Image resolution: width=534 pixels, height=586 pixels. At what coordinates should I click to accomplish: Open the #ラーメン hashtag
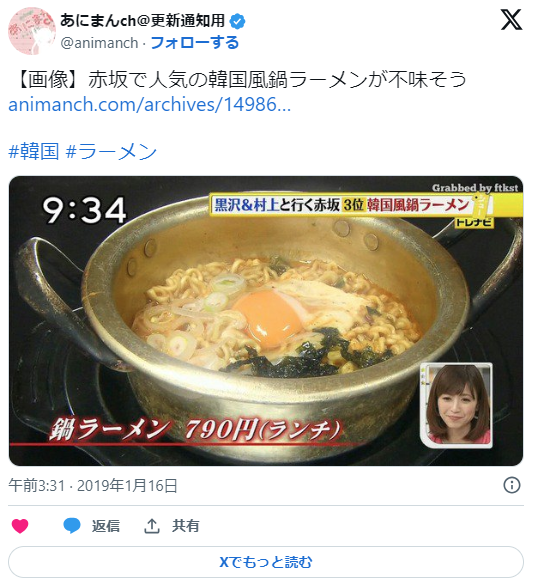pyautogui.click(x=111, y=151)
